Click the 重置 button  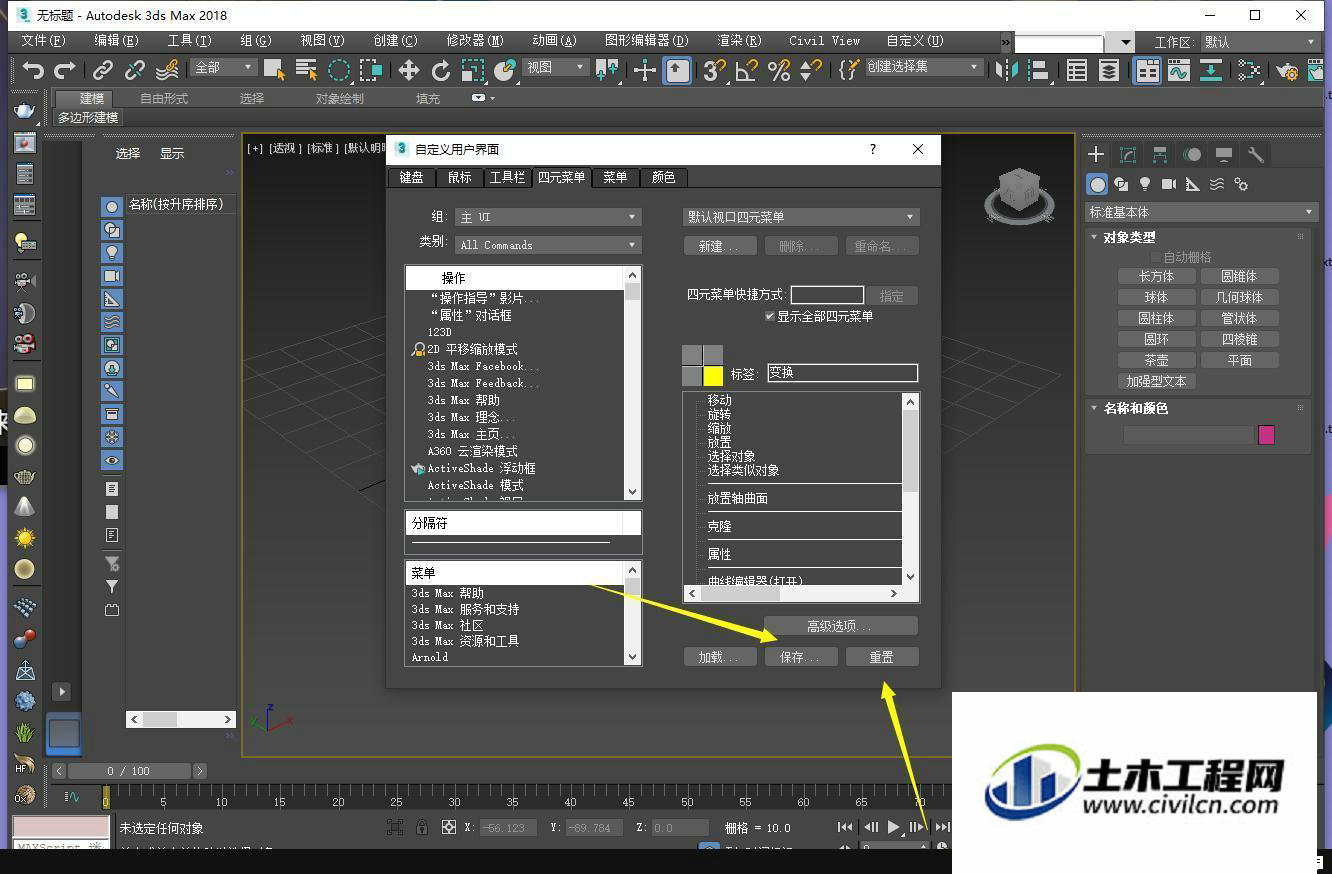(x=881, y=657)
